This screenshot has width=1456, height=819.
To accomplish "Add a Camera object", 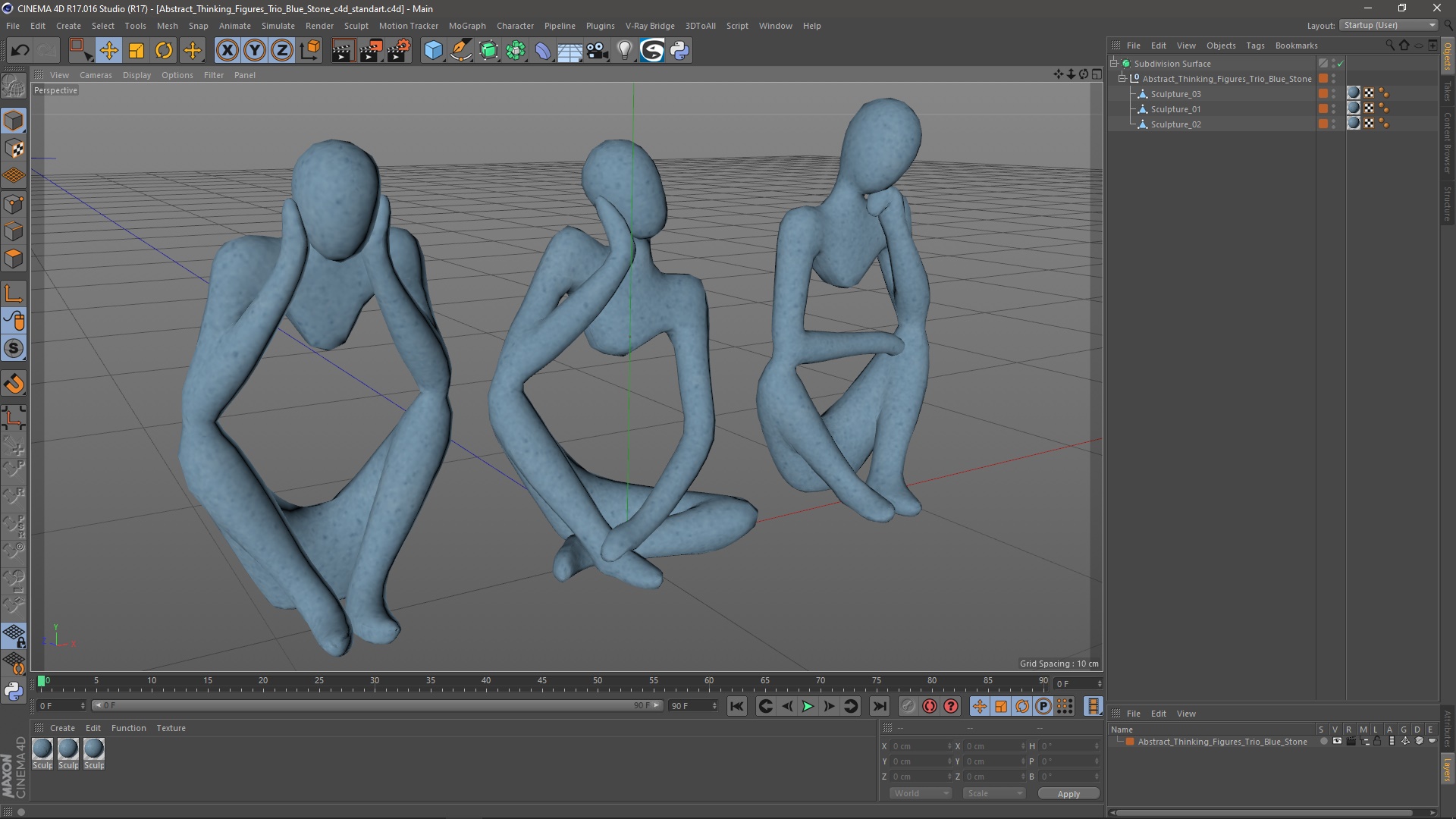I will pyautogui.click(x=598, y=51).
